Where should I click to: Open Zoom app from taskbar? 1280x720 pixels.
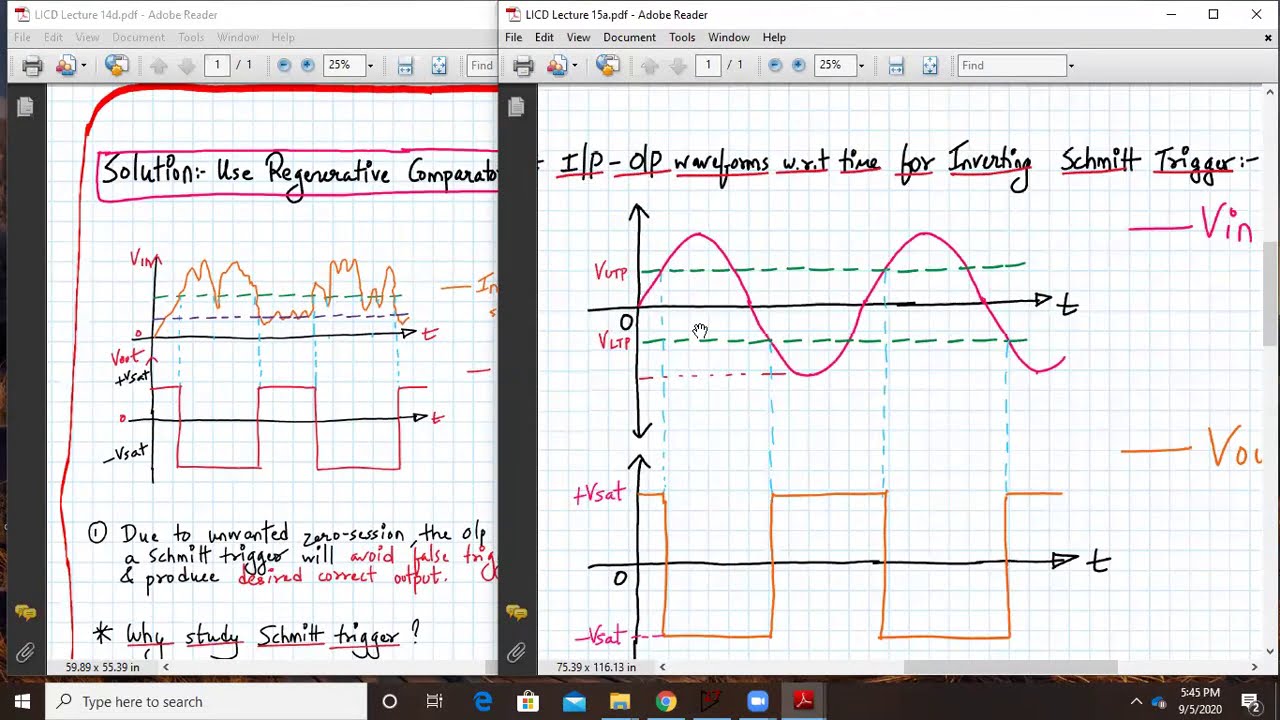click(x=757, y=701)
